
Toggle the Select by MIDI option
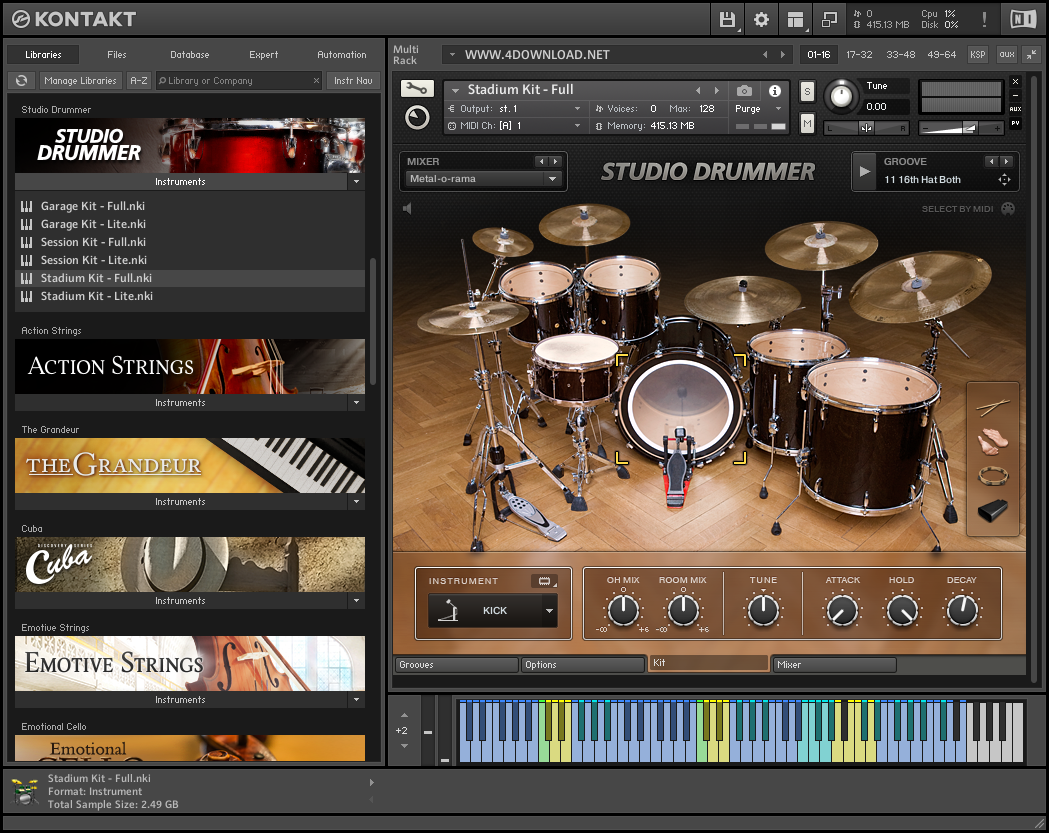[1007, 209]
